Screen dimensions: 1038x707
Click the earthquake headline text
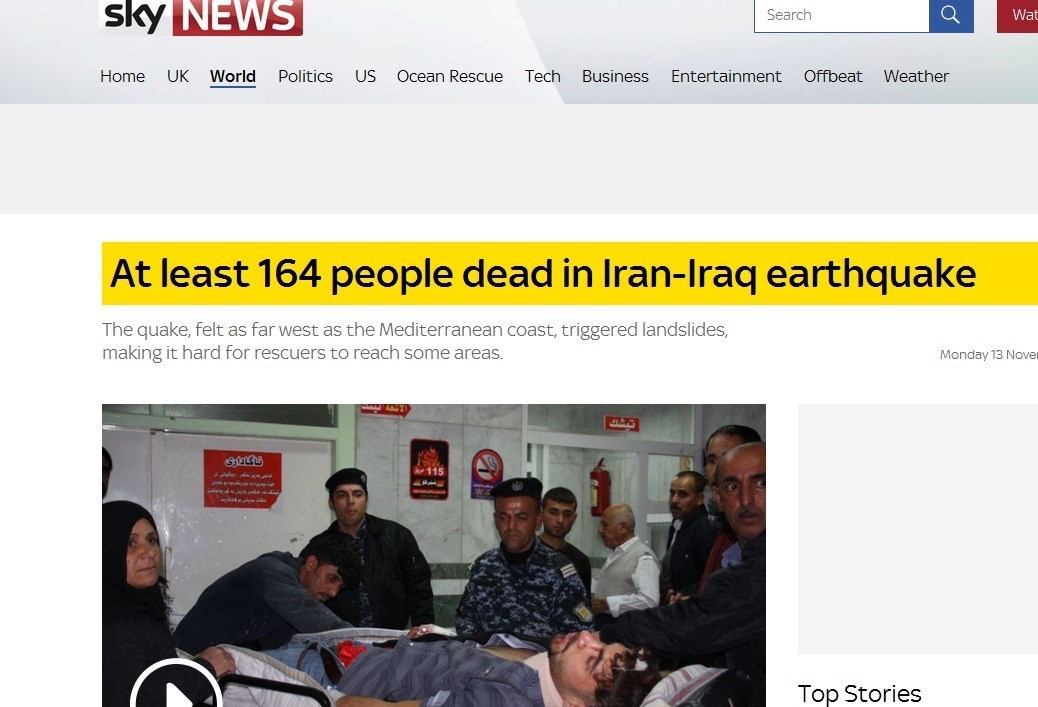click(x=543, y=273)
